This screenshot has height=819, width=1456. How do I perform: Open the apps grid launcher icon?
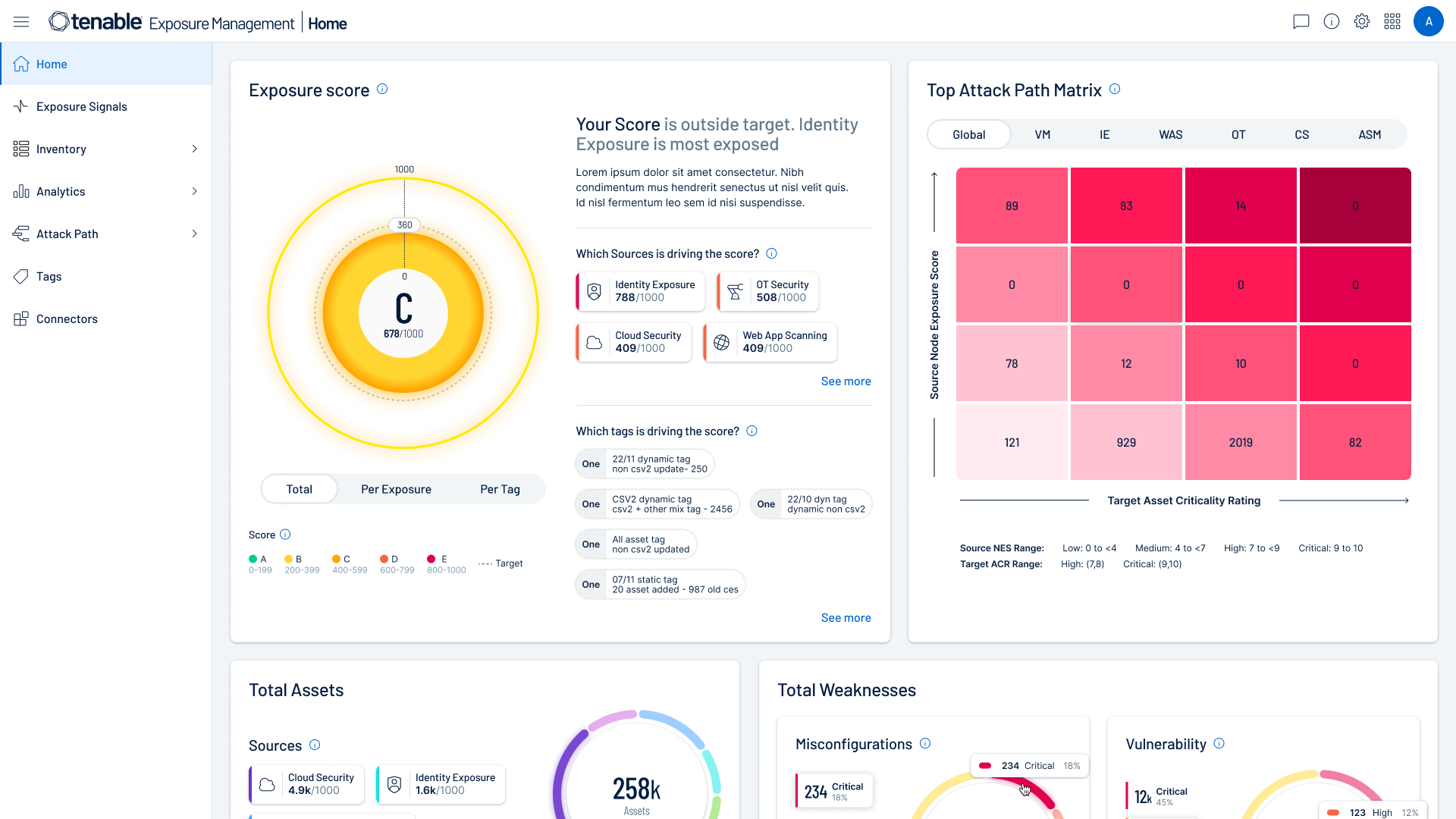pyautogui.click(x=1392, y=22)
